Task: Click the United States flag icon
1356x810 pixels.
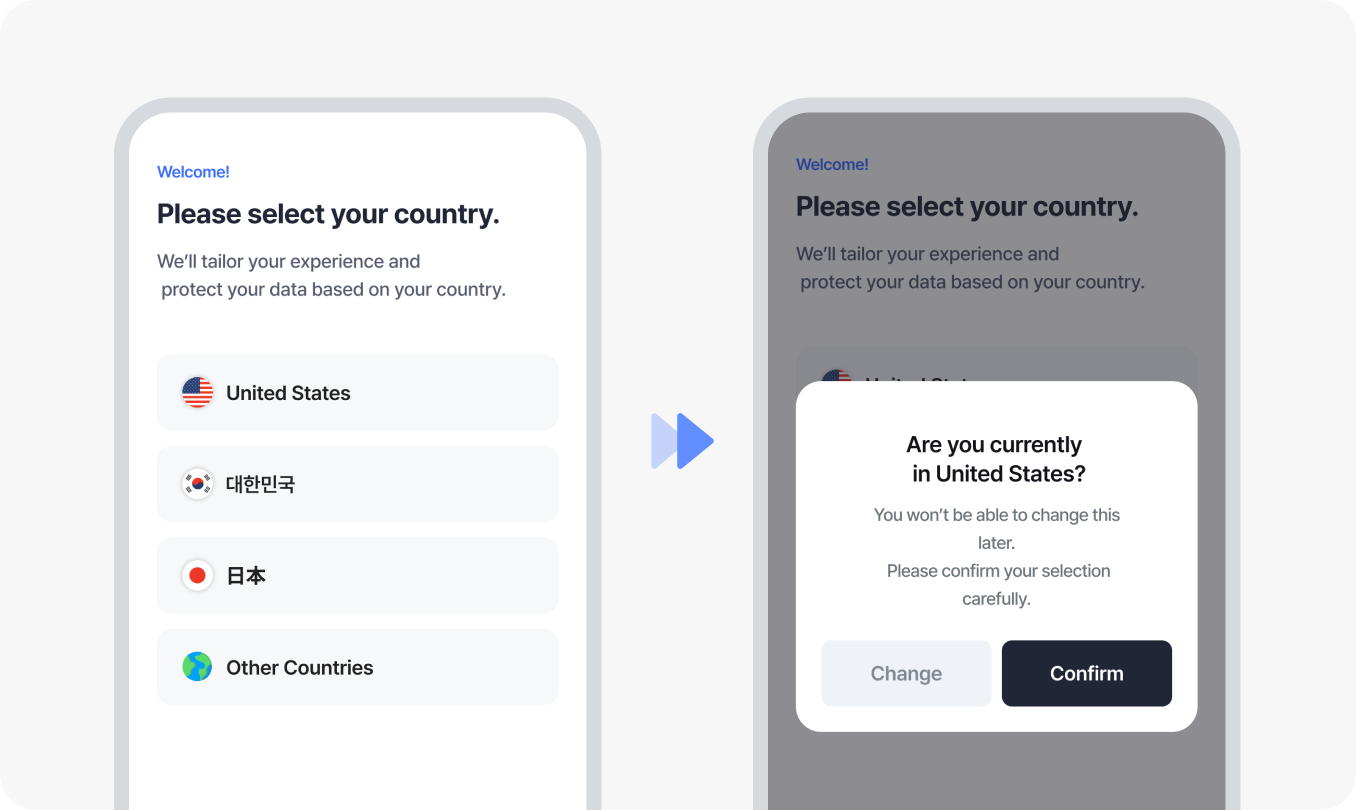Action: (197, 393)
